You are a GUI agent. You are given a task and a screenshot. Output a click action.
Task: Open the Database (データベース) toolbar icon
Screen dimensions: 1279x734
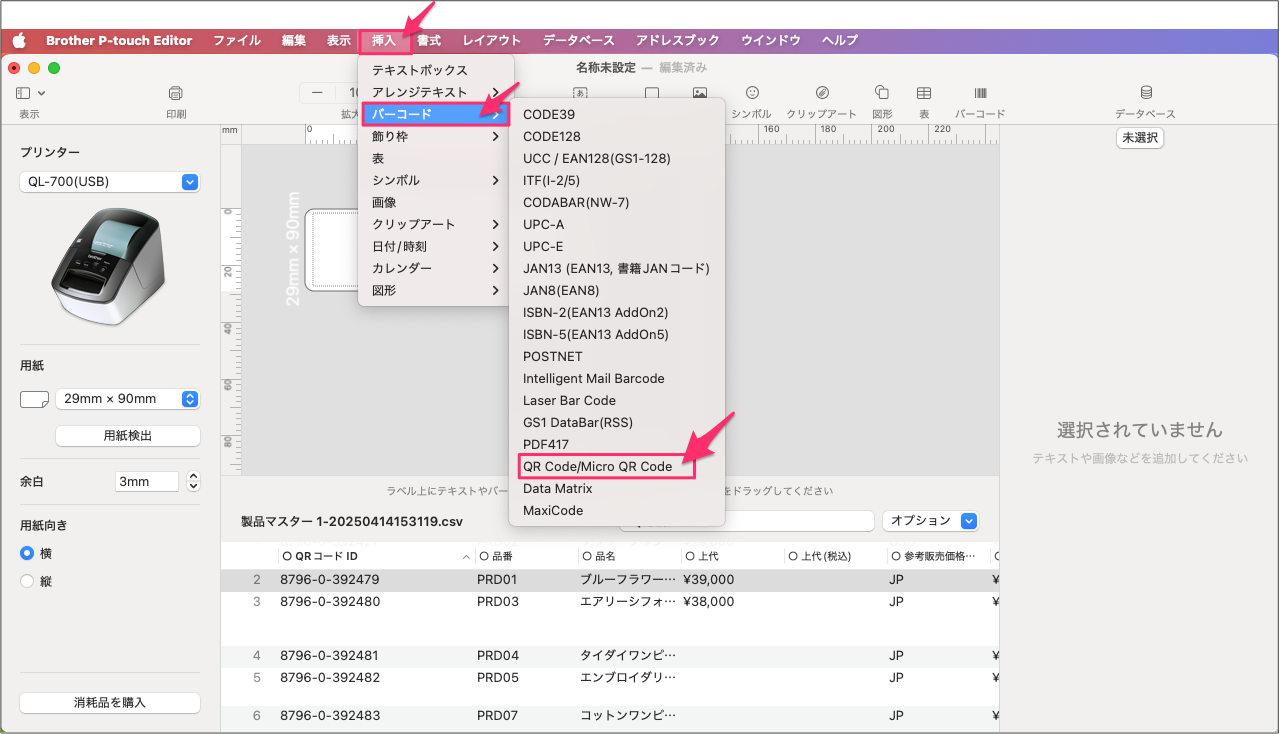[1146, 93]
